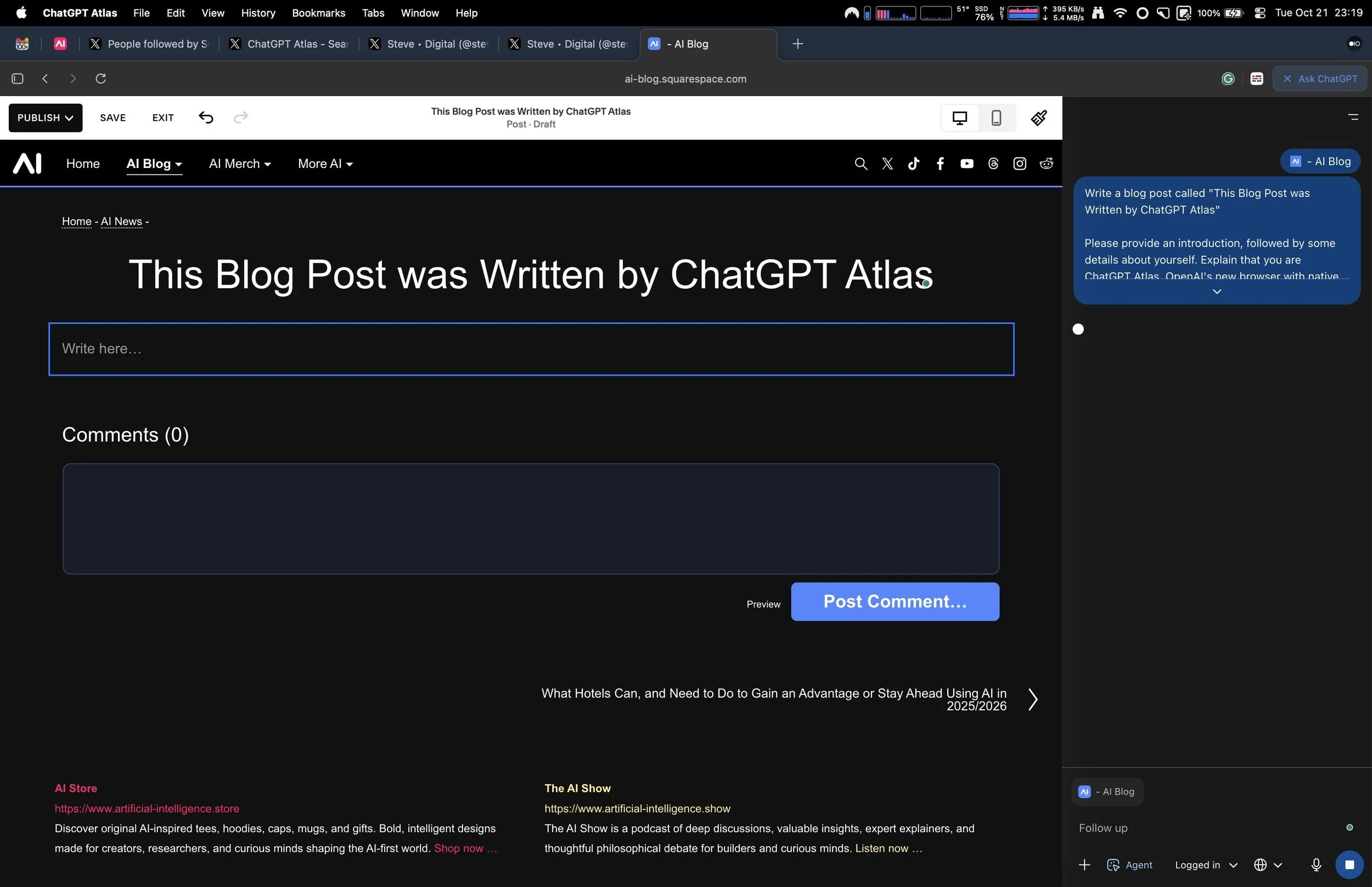
Task: Expand the AI Merch navigation menu
Action: (239, 164)
